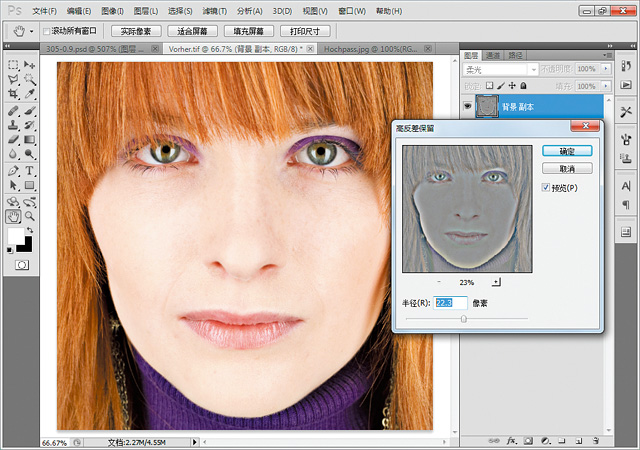Select the Zoom magnifier tool
Viewport: 640px width, 450px height.
pyautogui.click(x=29, y=216)
